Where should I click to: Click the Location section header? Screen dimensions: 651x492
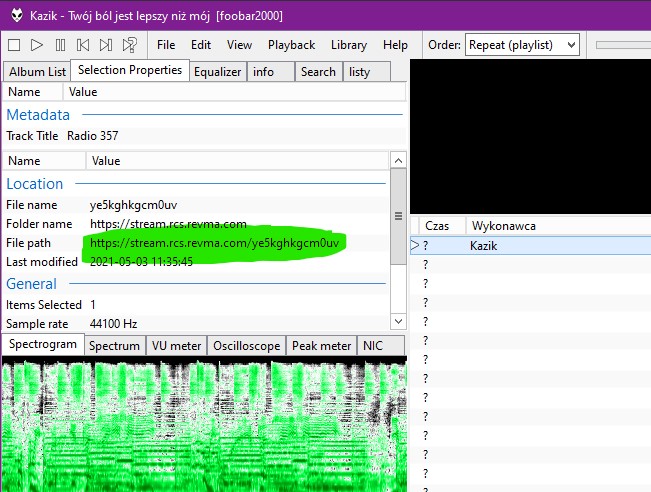tap(35, 184)
